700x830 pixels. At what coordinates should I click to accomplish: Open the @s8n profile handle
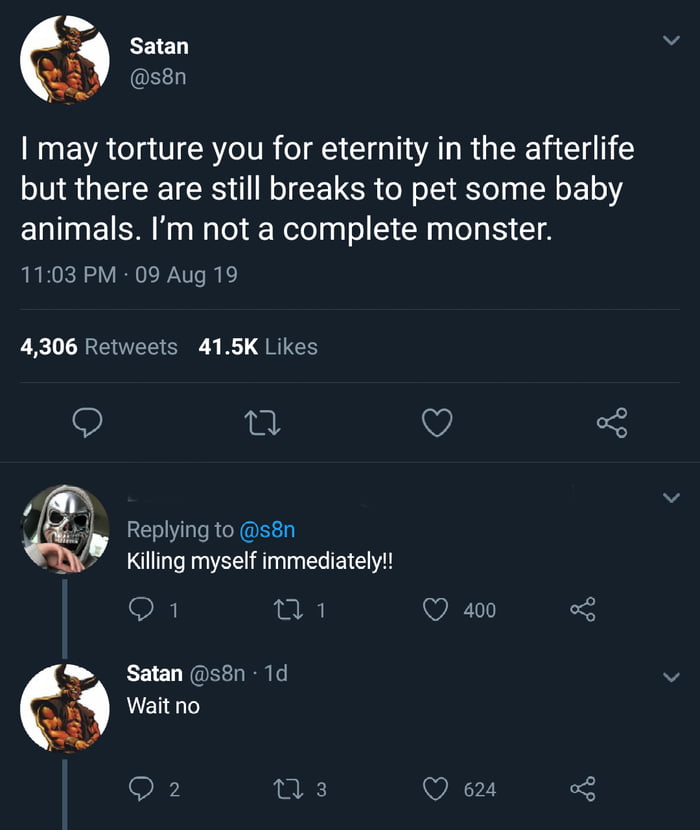pos(160,72)
